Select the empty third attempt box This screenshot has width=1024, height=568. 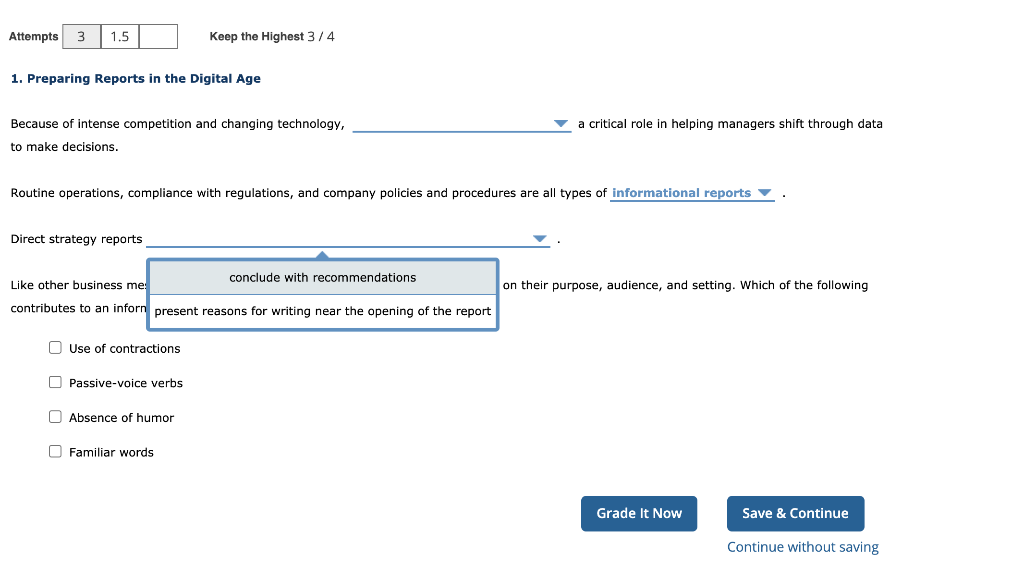coord(159,37)
